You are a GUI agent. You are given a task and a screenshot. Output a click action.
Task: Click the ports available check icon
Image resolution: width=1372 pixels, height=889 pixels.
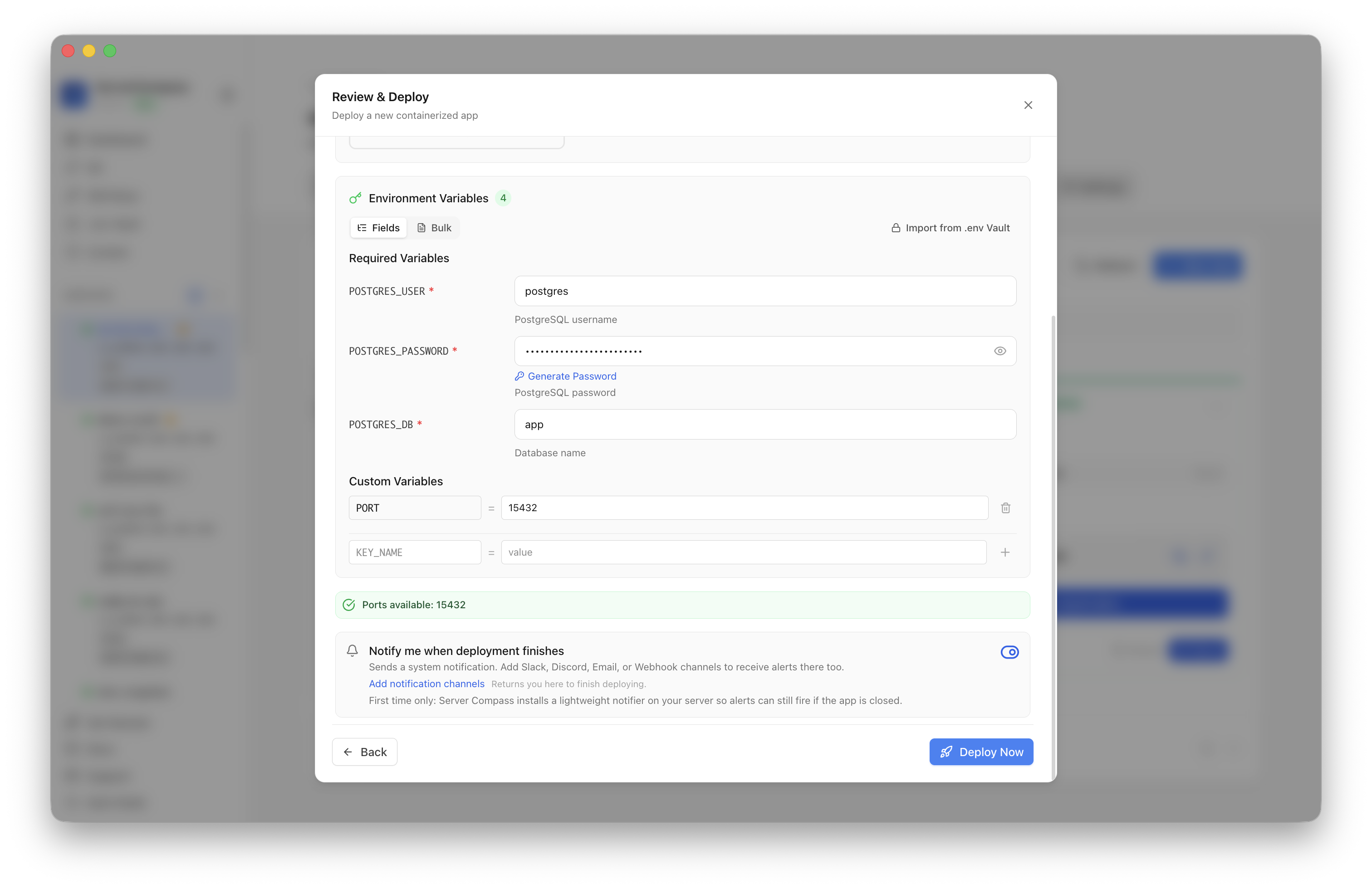[349, 605]
